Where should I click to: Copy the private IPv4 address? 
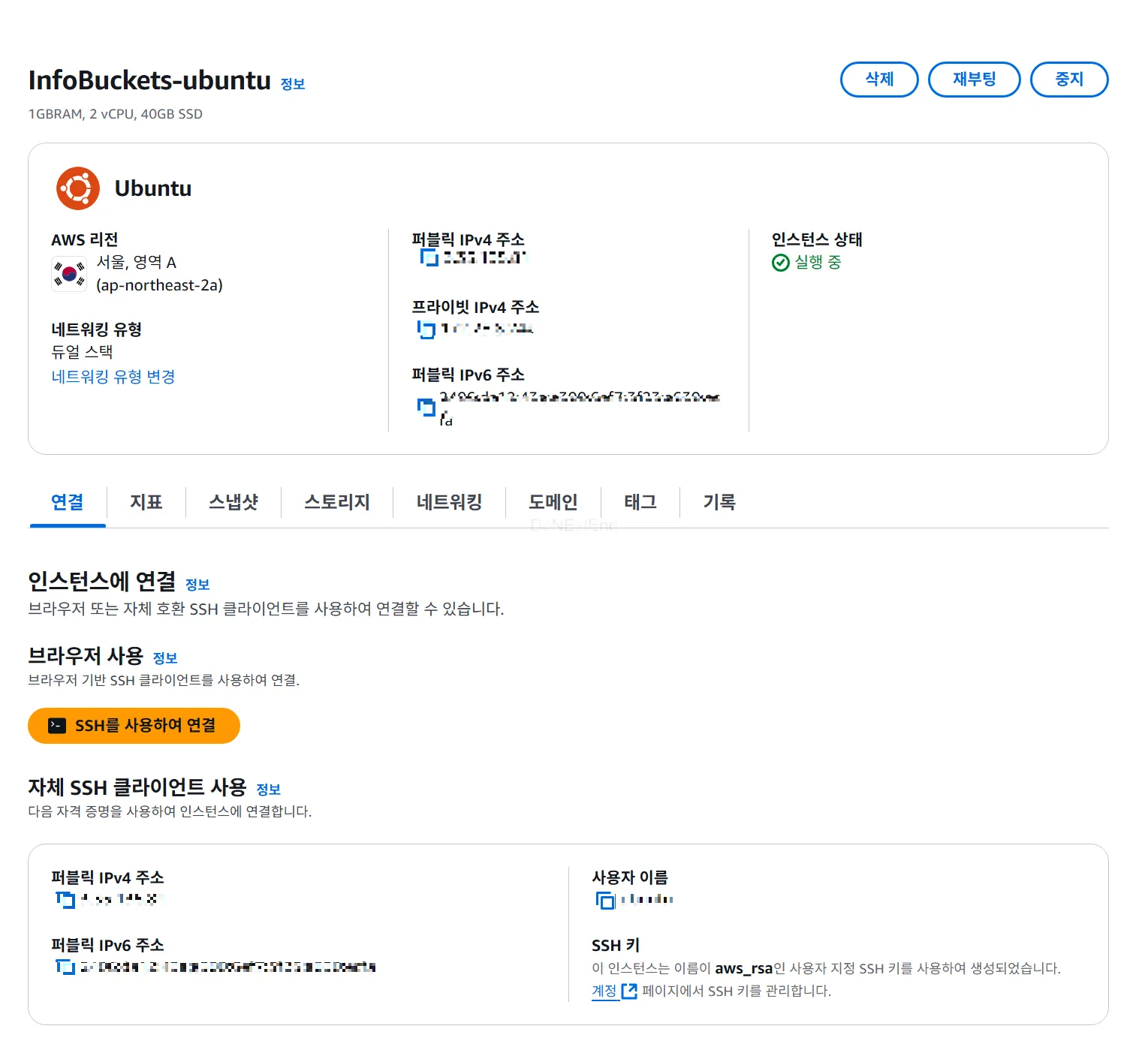426,330
